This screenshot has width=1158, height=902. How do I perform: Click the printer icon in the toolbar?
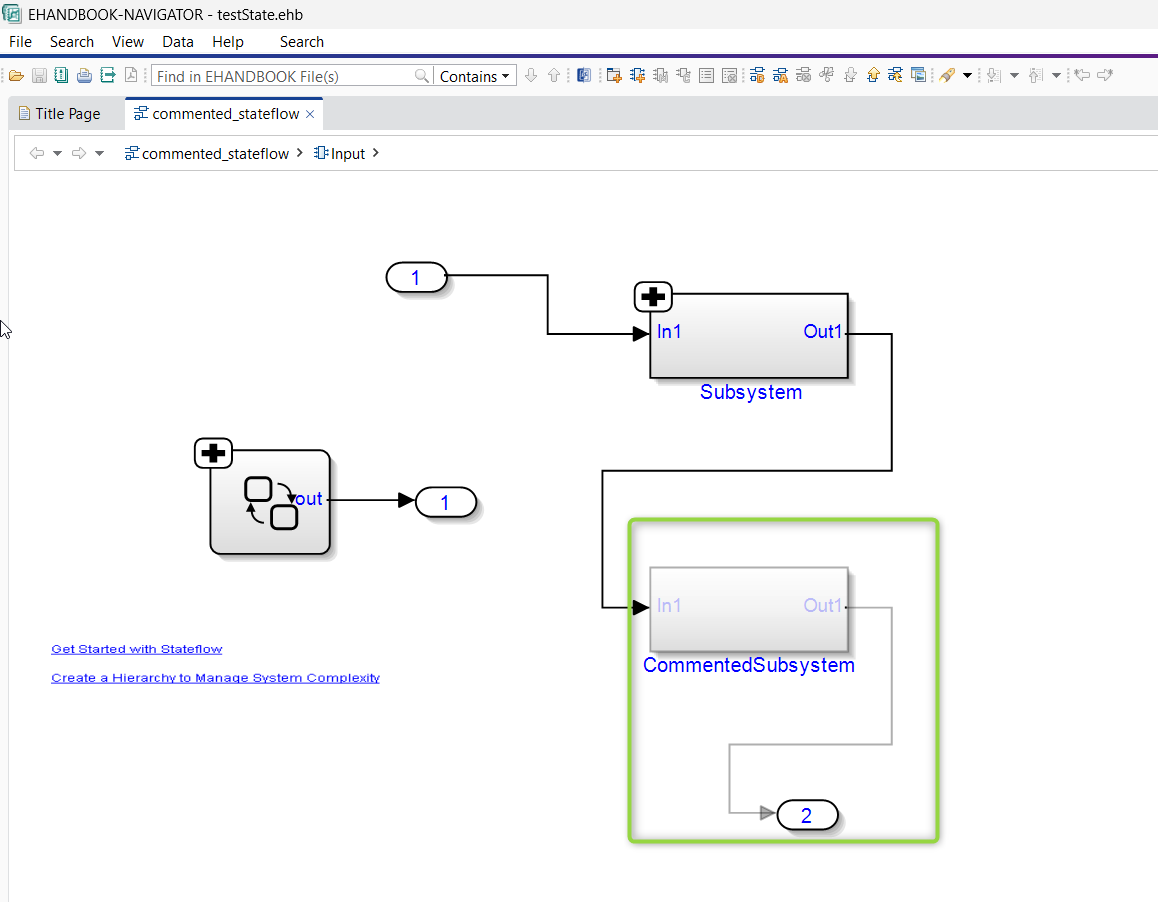coord(84,75)
